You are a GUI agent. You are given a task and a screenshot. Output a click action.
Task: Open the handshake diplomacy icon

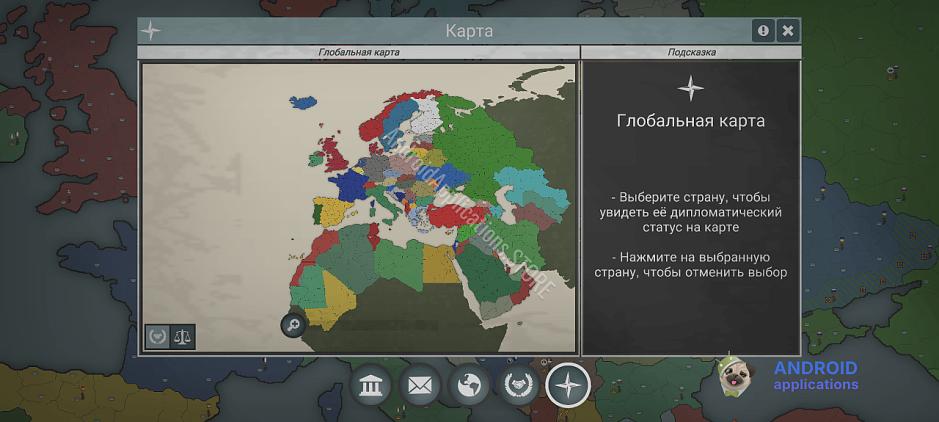pos(518,385)
